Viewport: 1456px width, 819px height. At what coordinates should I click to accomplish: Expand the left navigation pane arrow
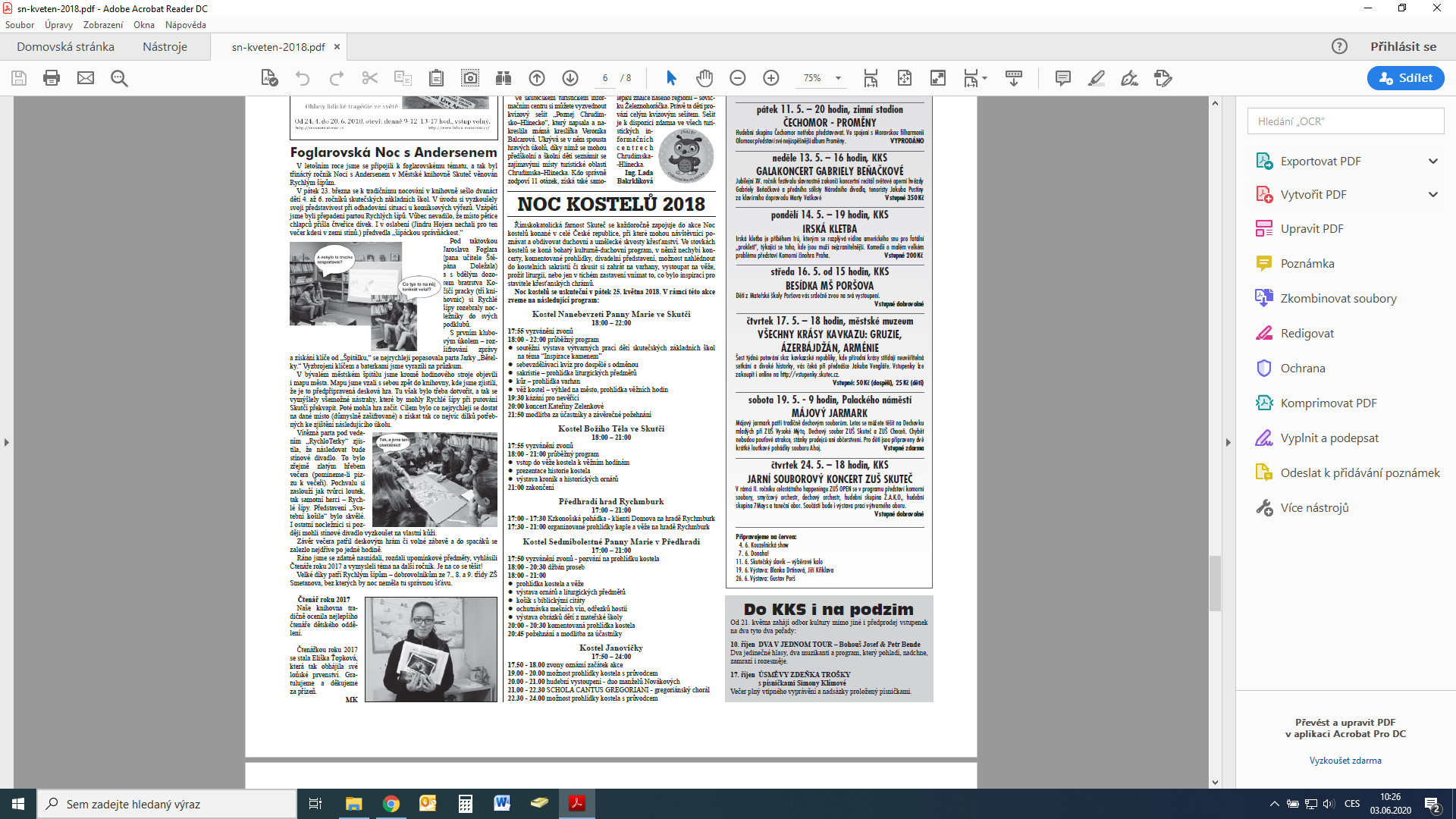[x=7, y=442]
